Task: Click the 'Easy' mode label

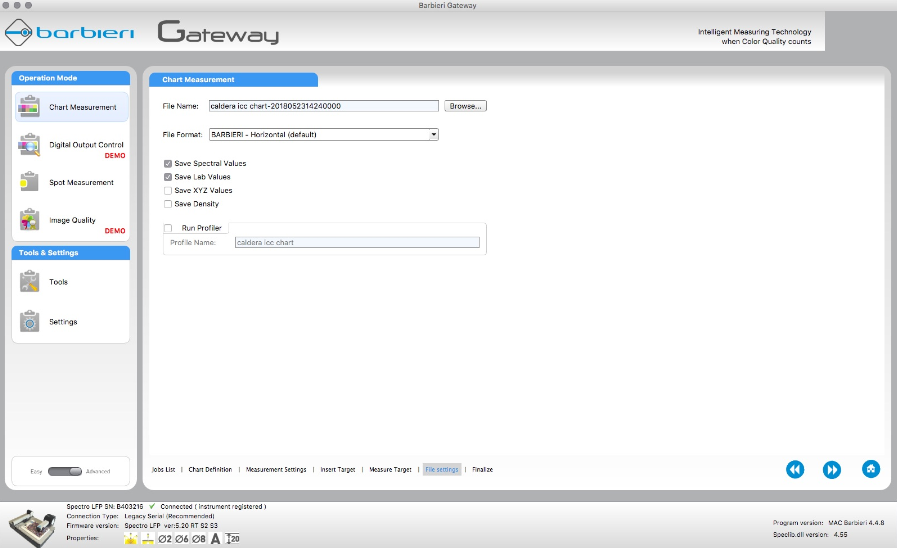Action: point(36,471)
